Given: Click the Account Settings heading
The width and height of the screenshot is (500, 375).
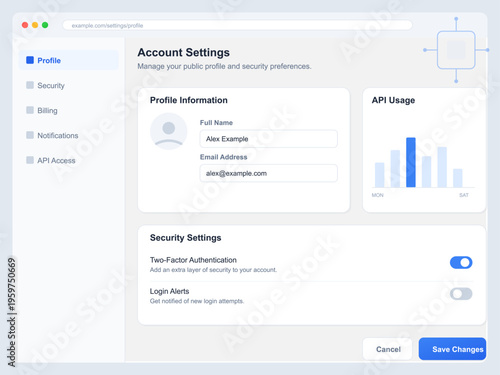Looking at the screenshot, I should coord(184,52).
